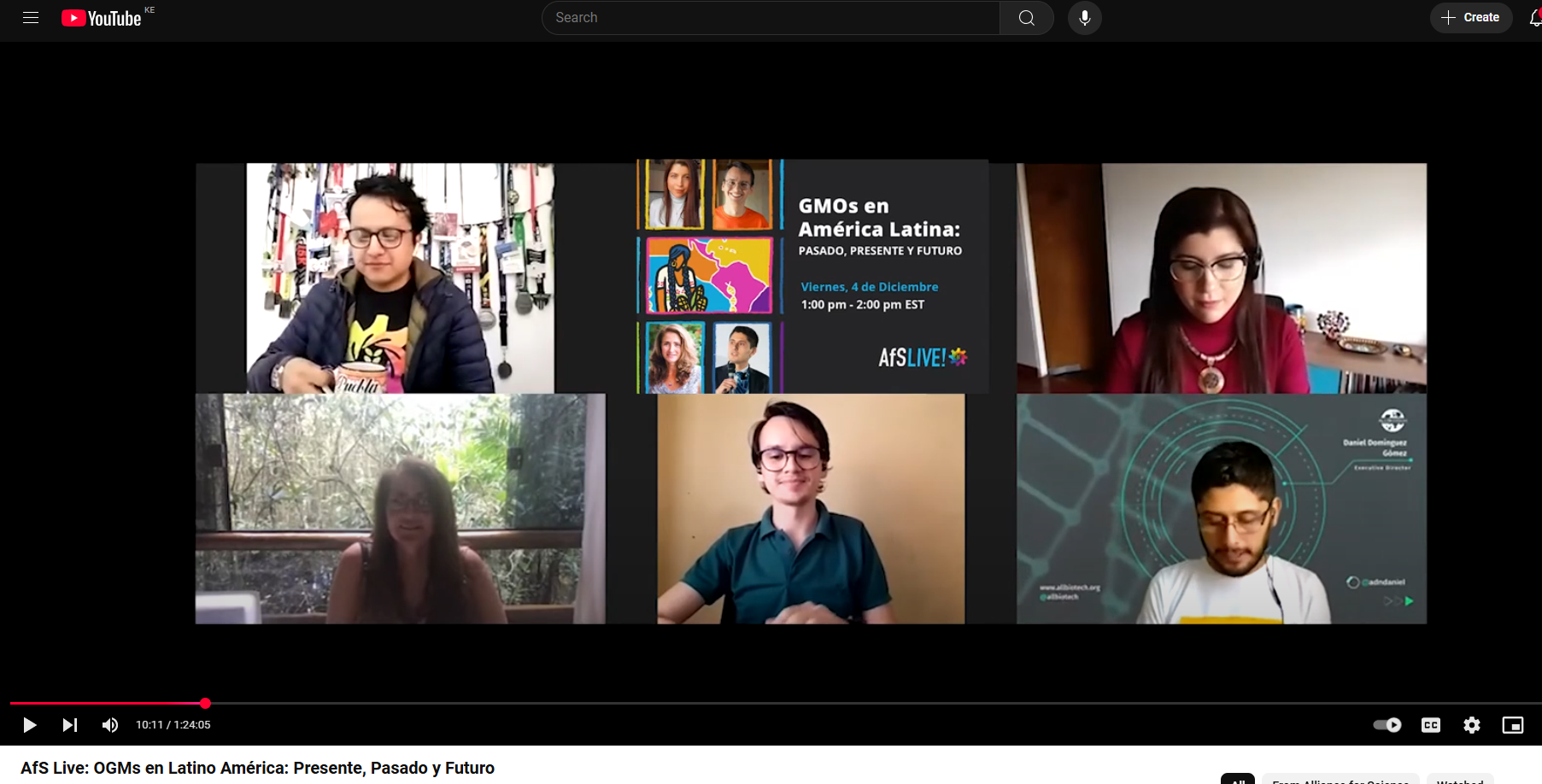Open video settings gear menu
1542x784 pixels.
[1472, 725]
